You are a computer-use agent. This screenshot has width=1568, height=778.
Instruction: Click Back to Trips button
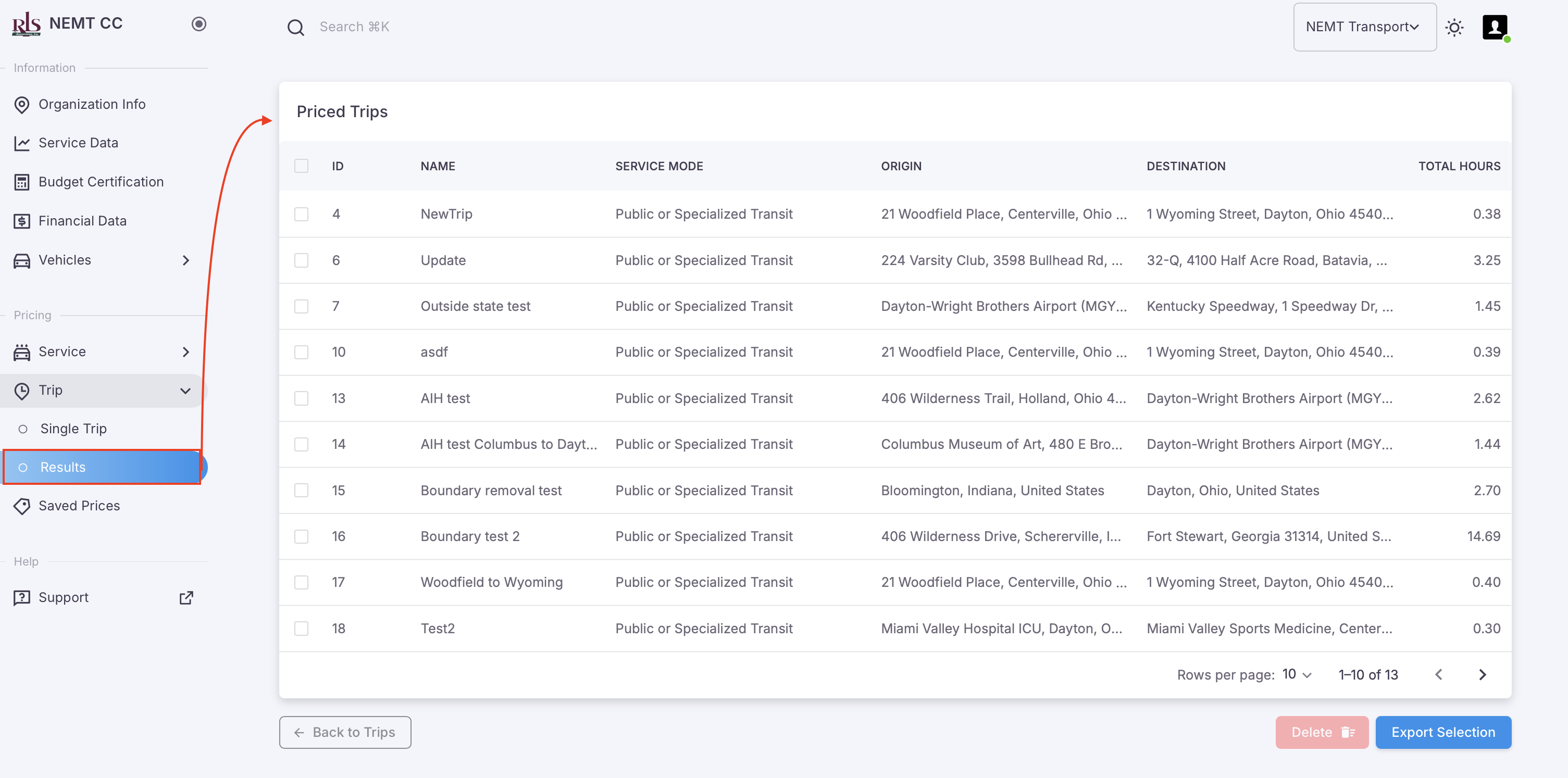[x=345, y=732]
